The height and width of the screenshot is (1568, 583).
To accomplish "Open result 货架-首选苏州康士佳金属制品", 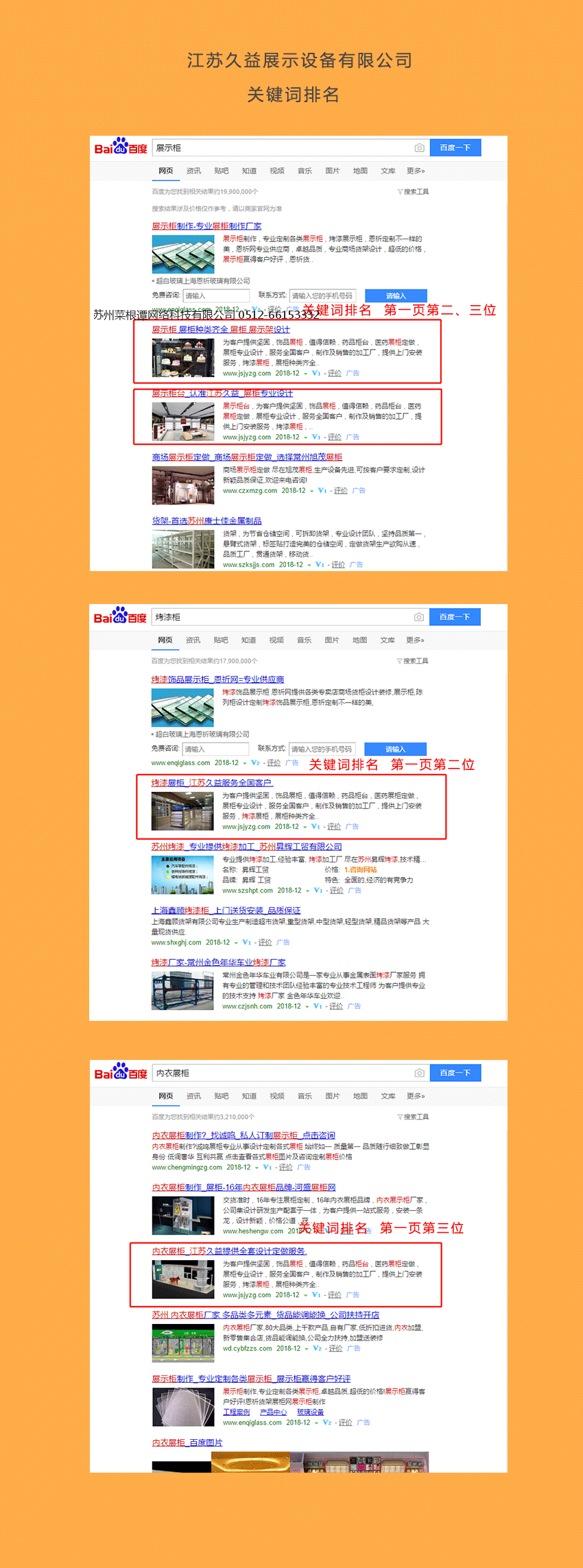I will (x=206, y=521).
